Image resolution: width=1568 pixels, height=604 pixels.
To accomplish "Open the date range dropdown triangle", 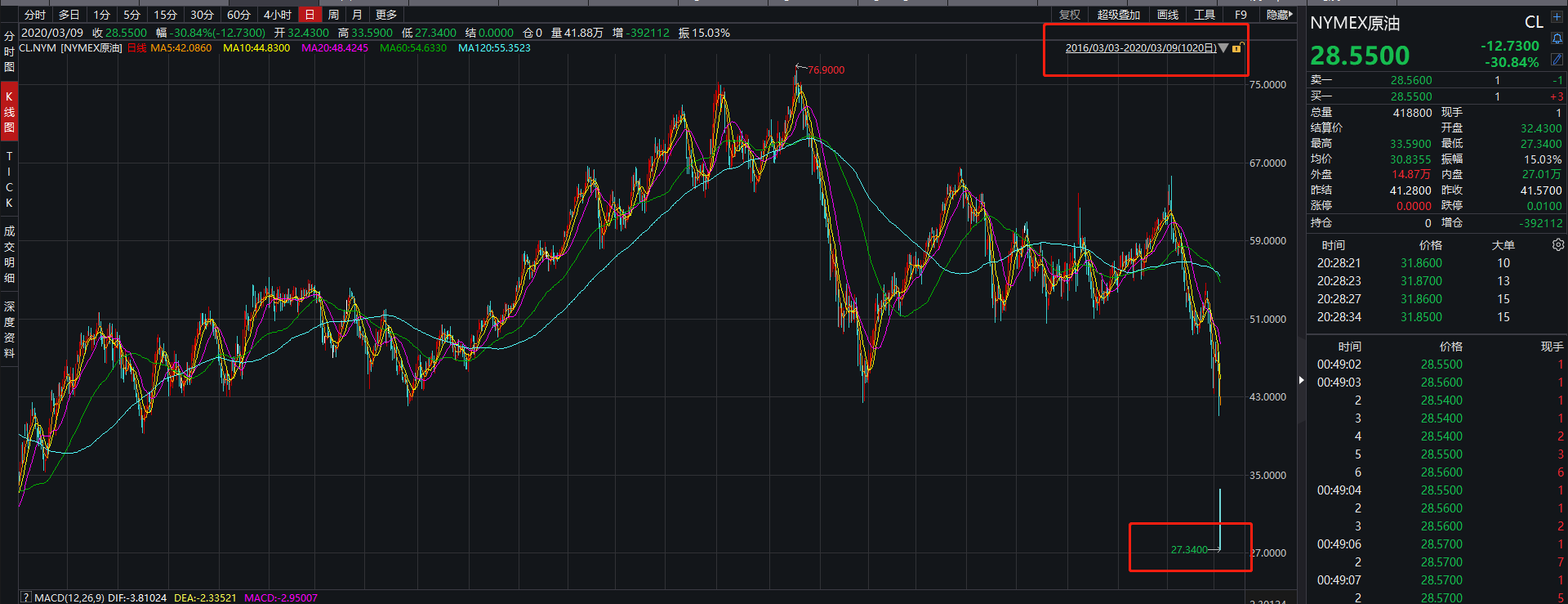I will (x=1223, y=48).
